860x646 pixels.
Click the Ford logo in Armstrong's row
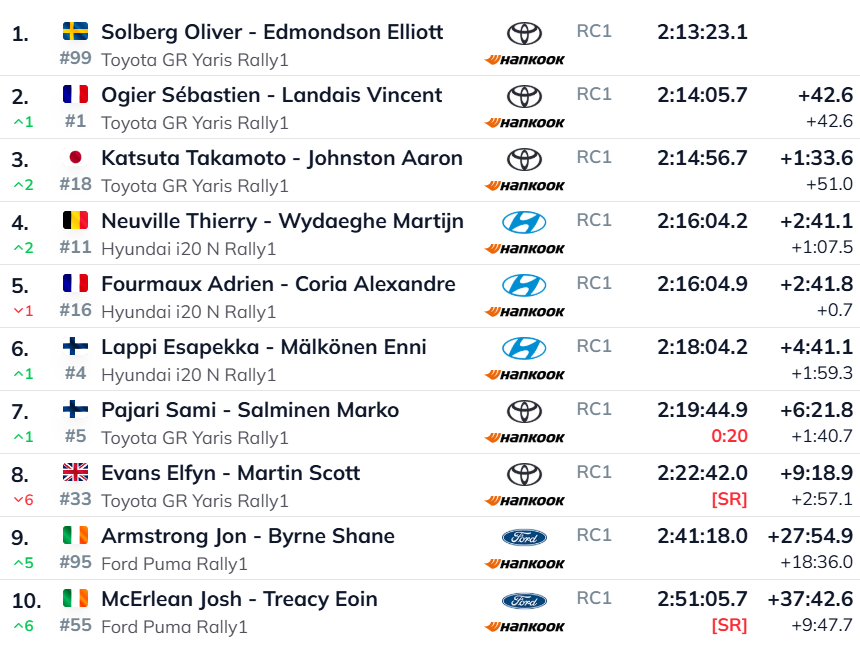tap(524, 537)
